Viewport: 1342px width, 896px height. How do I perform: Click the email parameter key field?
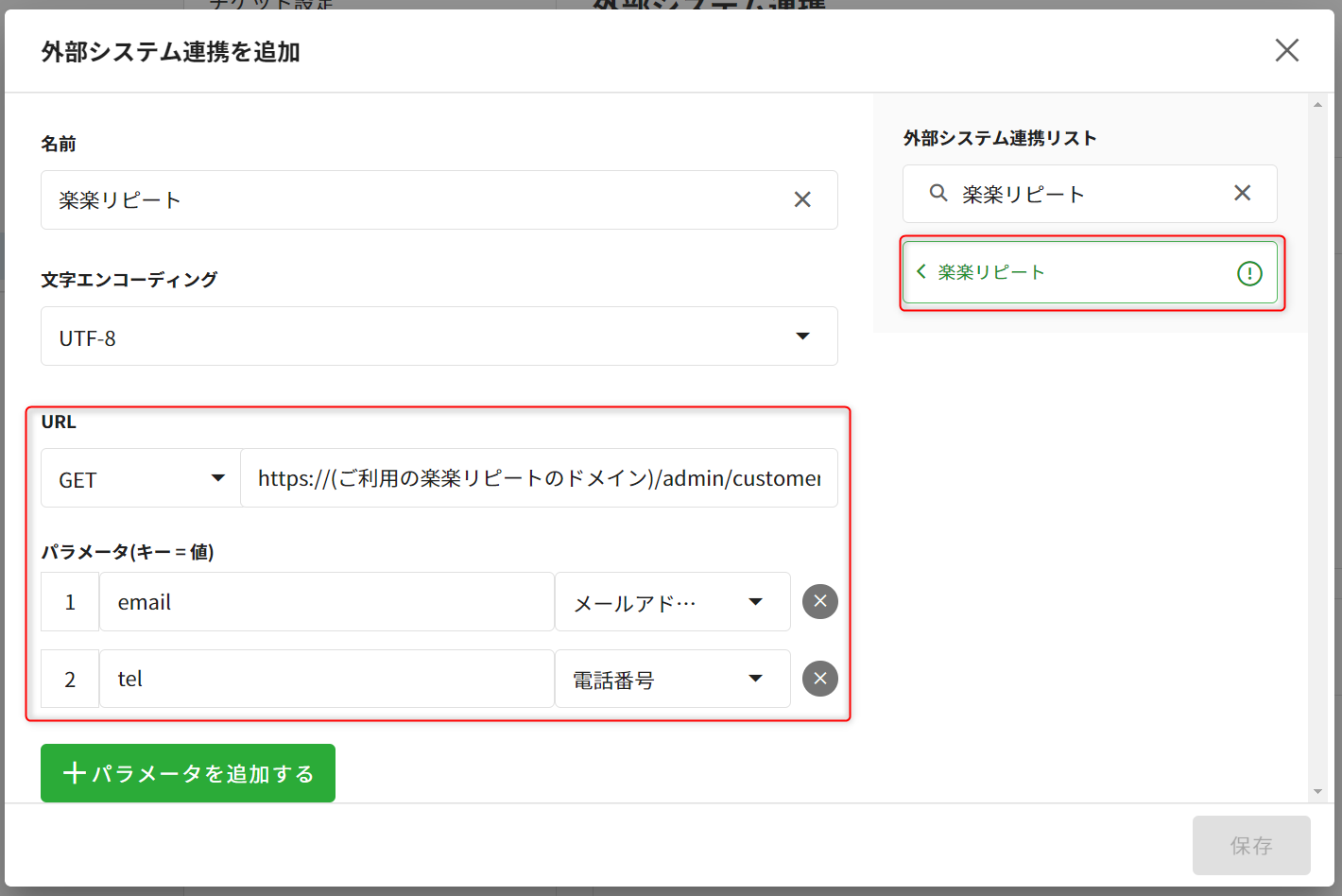(326, 602)
